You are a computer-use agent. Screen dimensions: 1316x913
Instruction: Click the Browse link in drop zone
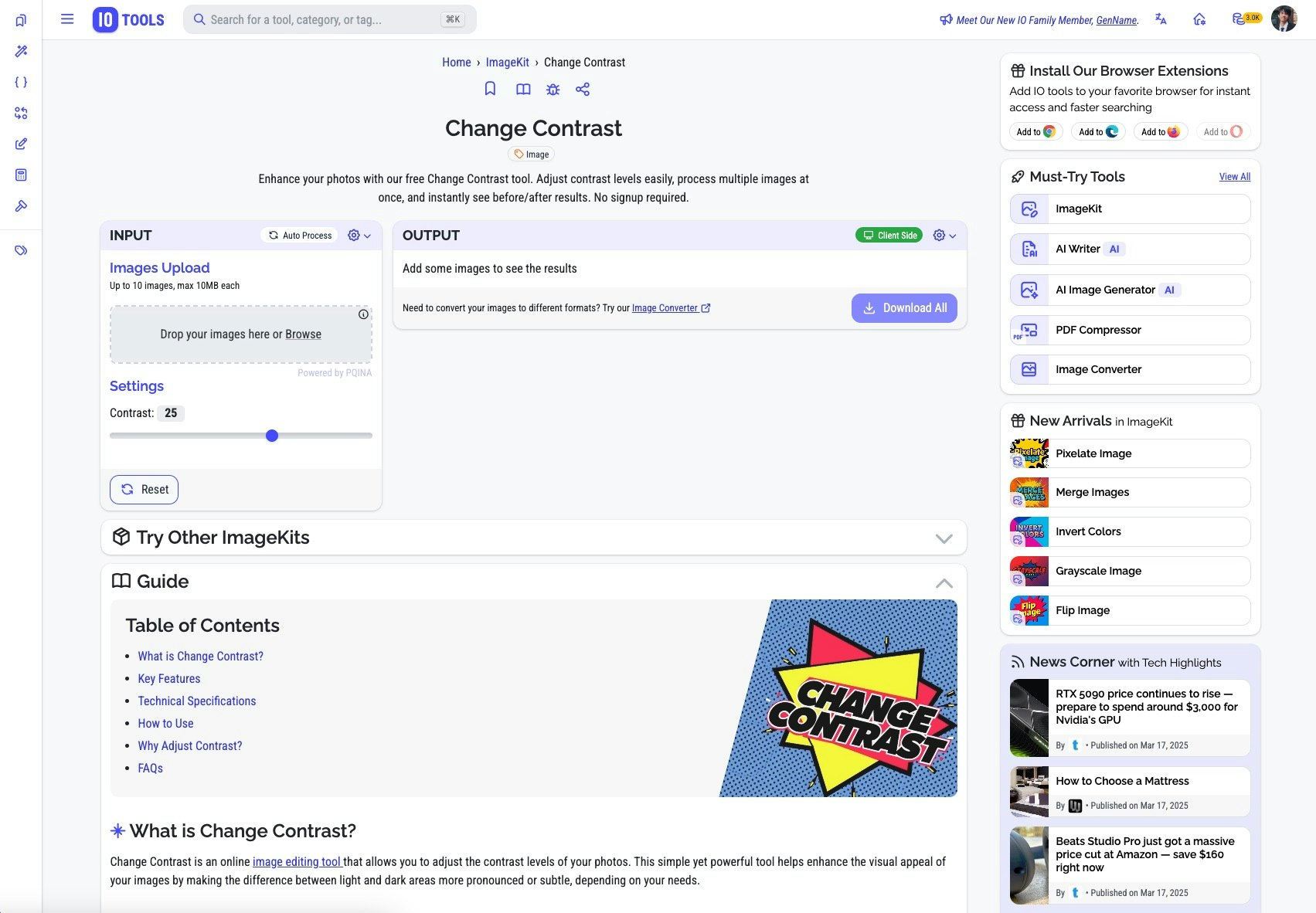[303, 334]
